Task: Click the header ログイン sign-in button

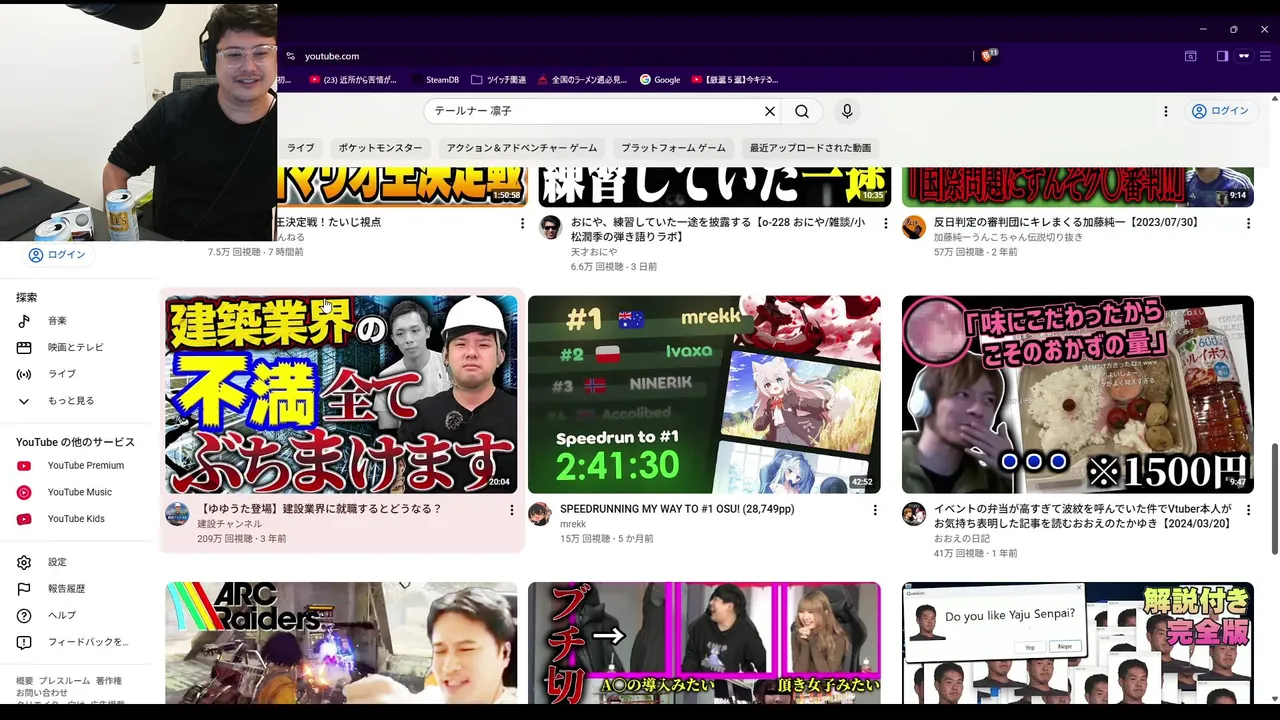Action: 1220,111
